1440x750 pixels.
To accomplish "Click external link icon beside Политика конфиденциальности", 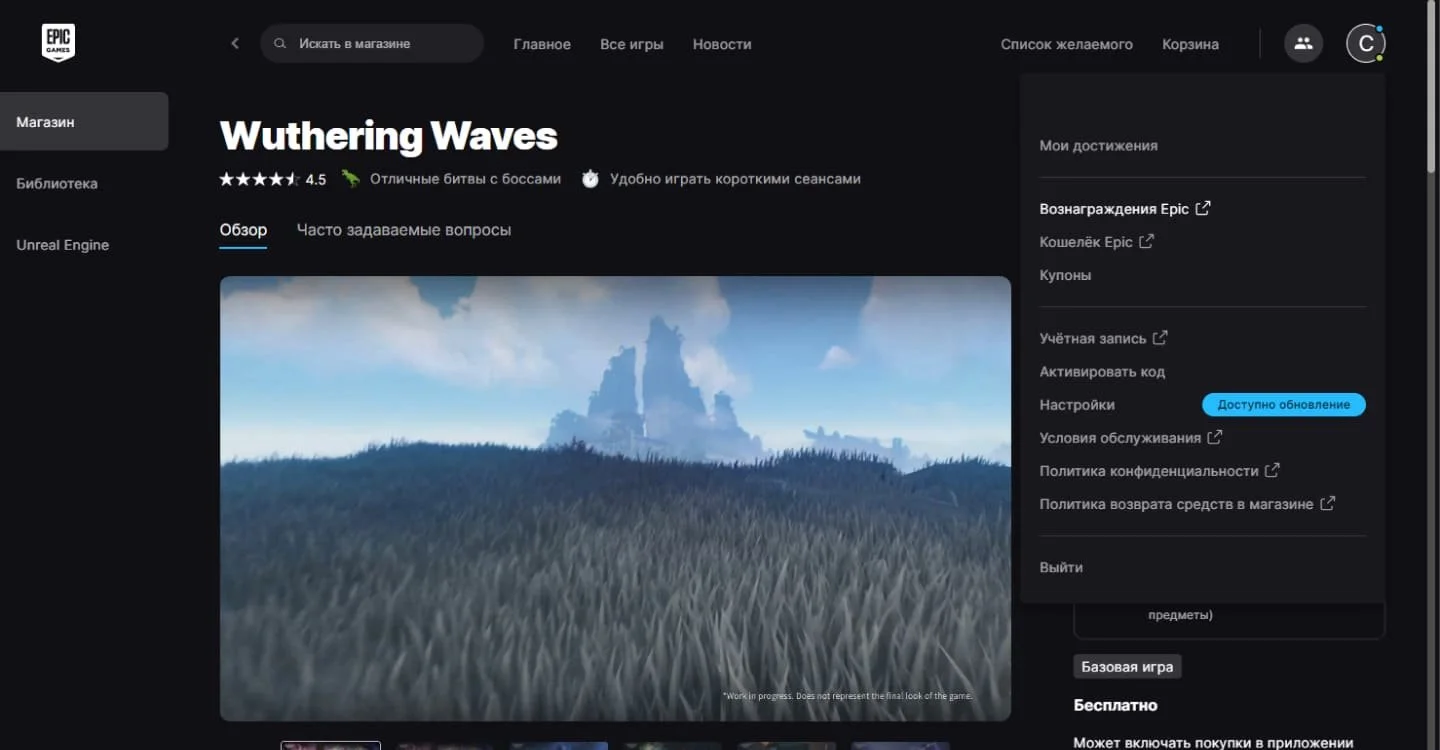I will 1272,470.
